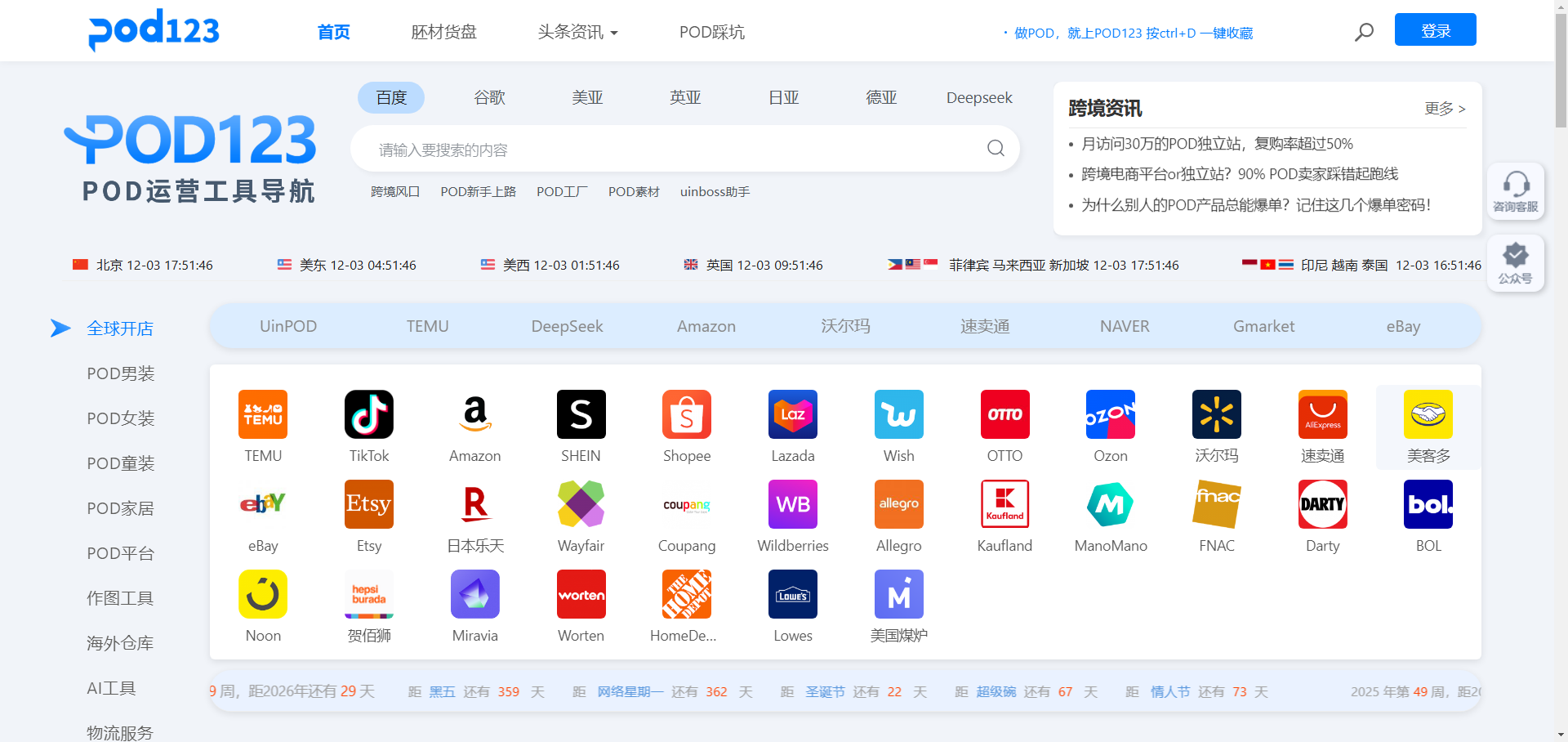Open POD女装 in the left sidebar
This screenshot has width=1568, height=742.
(121, 418)
